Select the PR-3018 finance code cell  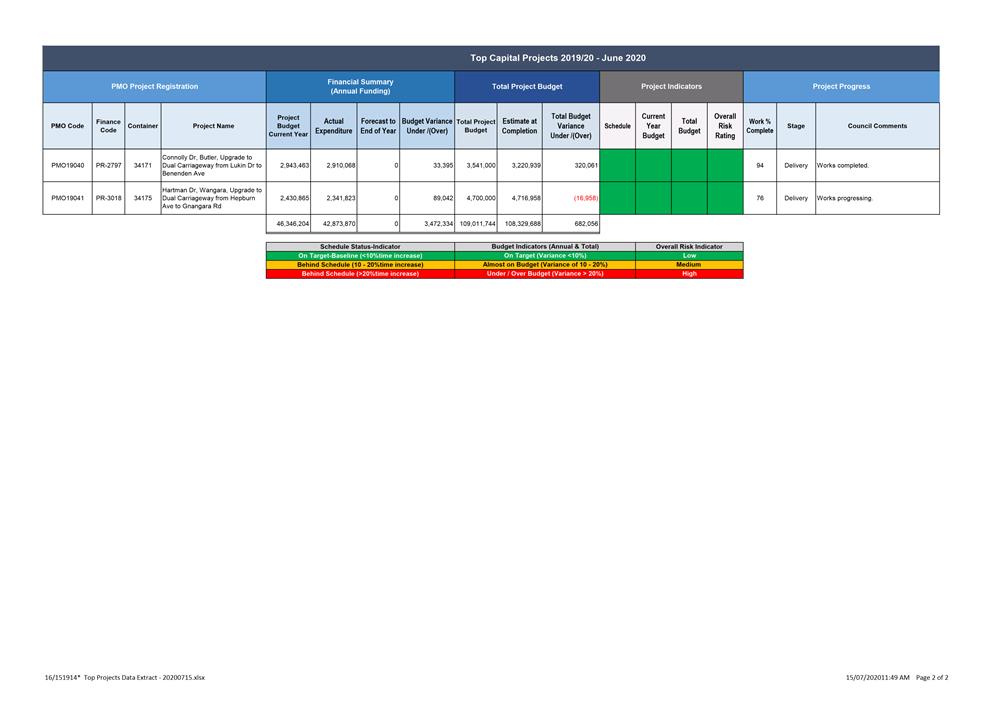pos(108,198)
